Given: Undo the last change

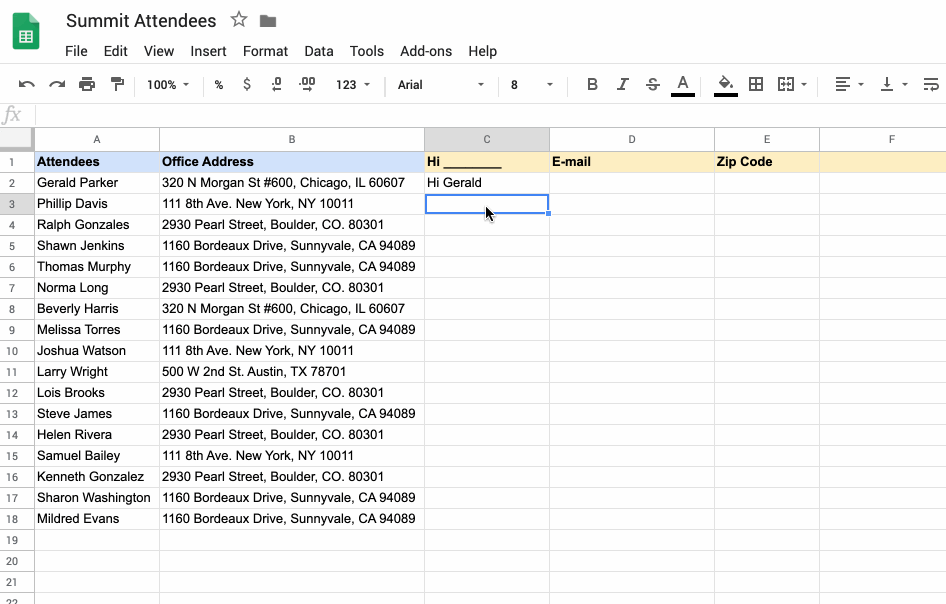Looking at the screenshot, I should coord(28,85).
